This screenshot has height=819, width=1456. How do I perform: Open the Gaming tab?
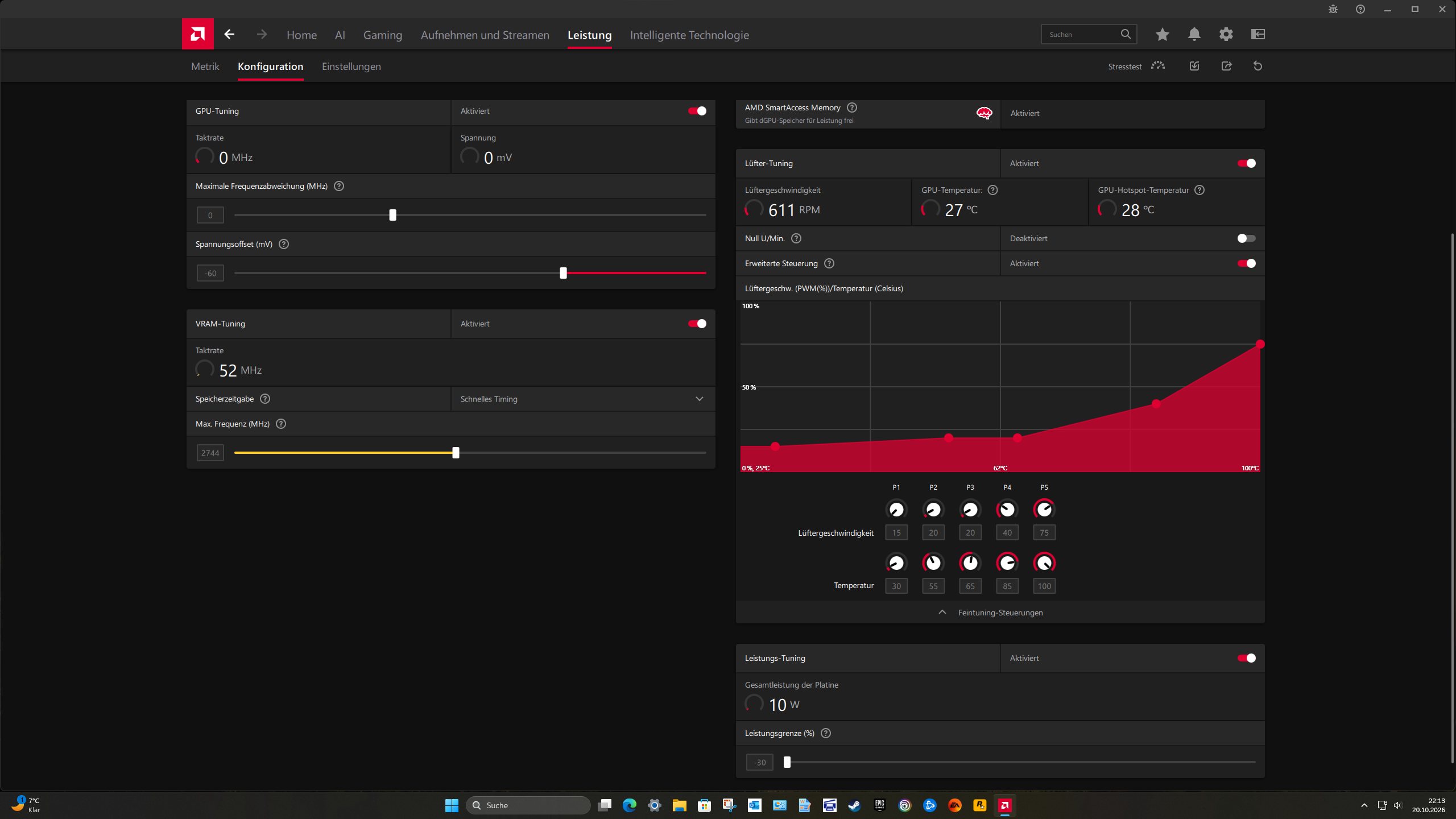pyautogui.click(x=383, y=35)
